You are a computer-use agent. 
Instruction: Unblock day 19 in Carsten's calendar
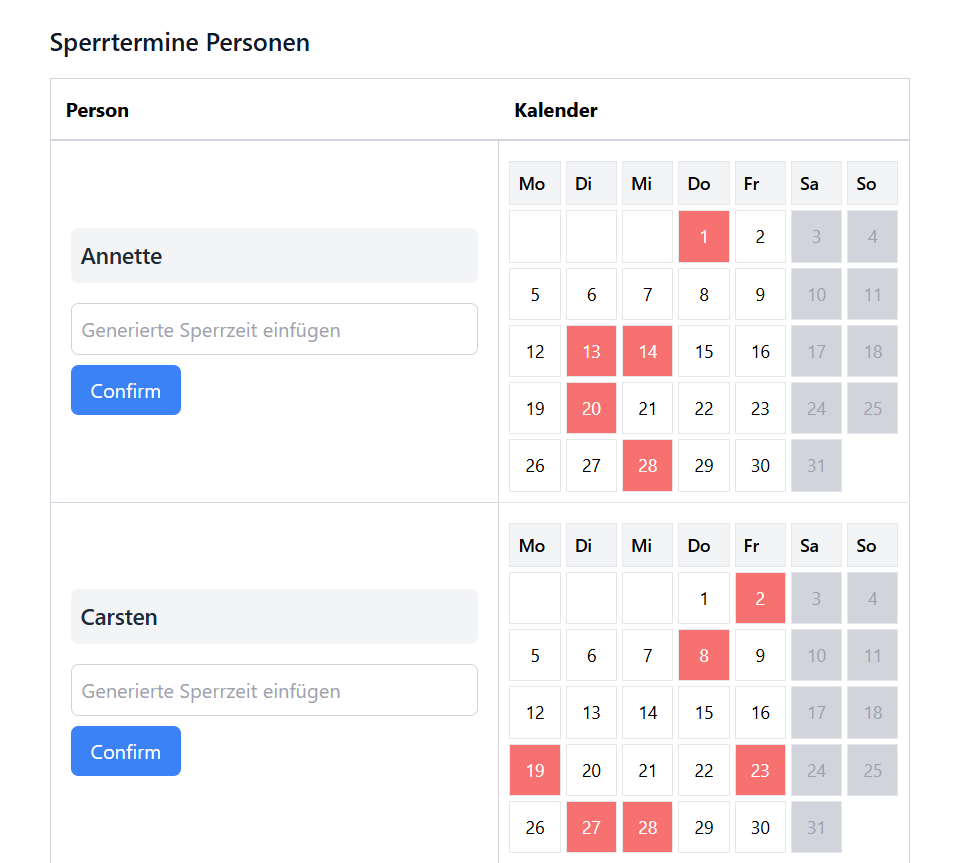click(x=534, y=769)
